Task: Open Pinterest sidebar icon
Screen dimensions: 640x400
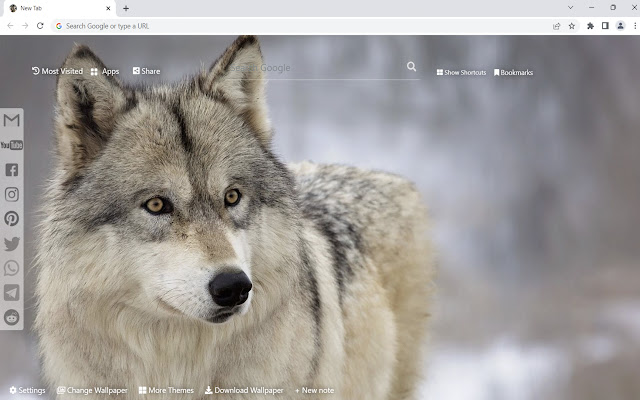Action: click(x=11, y=219)
